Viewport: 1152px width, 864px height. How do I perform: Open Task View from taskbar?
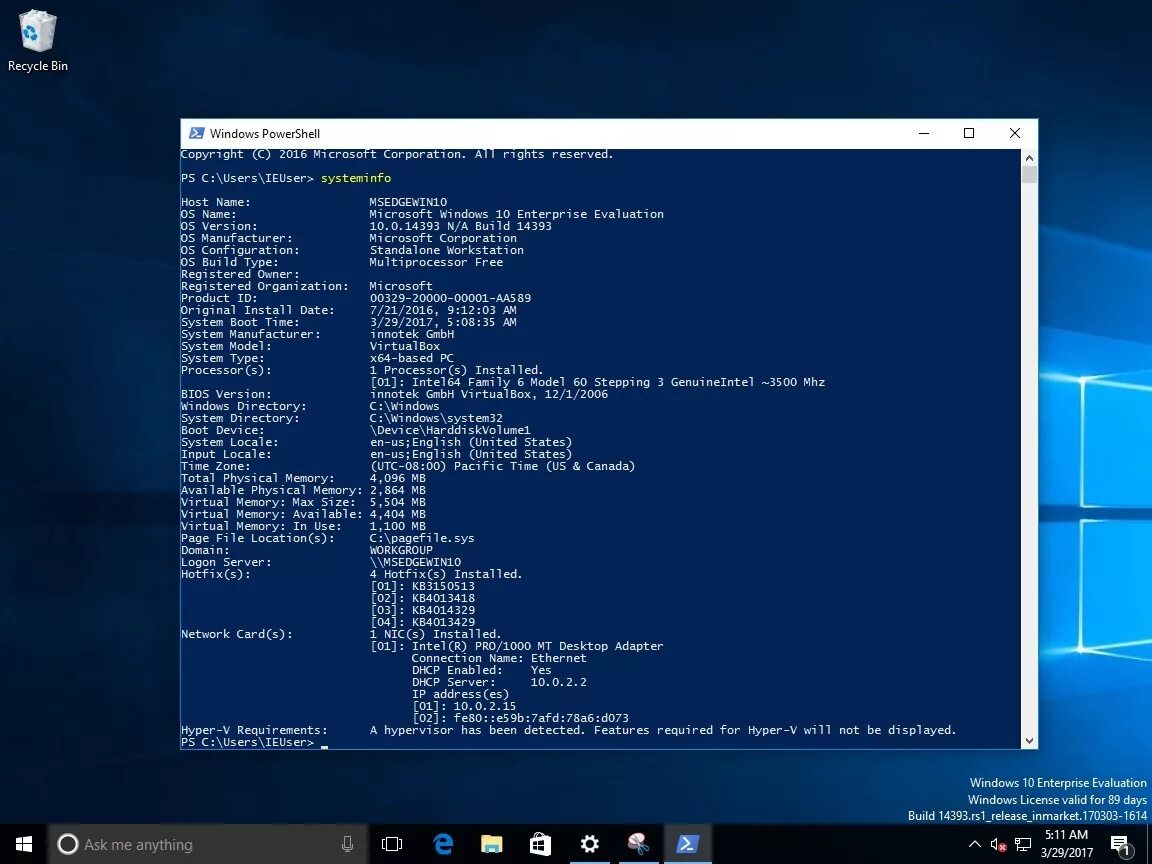(x=392, y=844)
